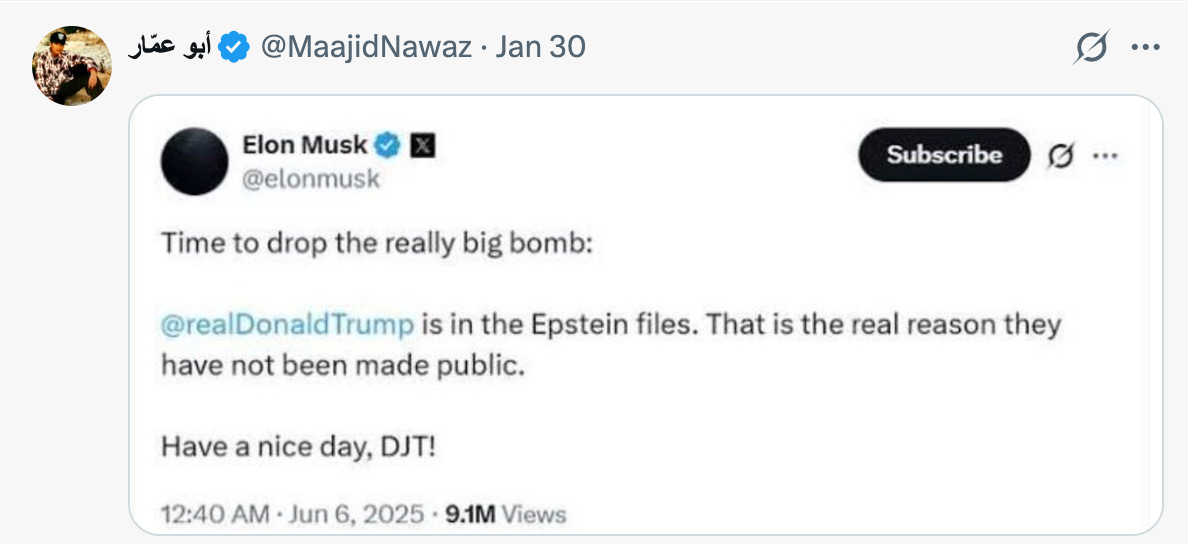Click the 'Have a nice day, DJT!' line

click(x=299, y=447)
